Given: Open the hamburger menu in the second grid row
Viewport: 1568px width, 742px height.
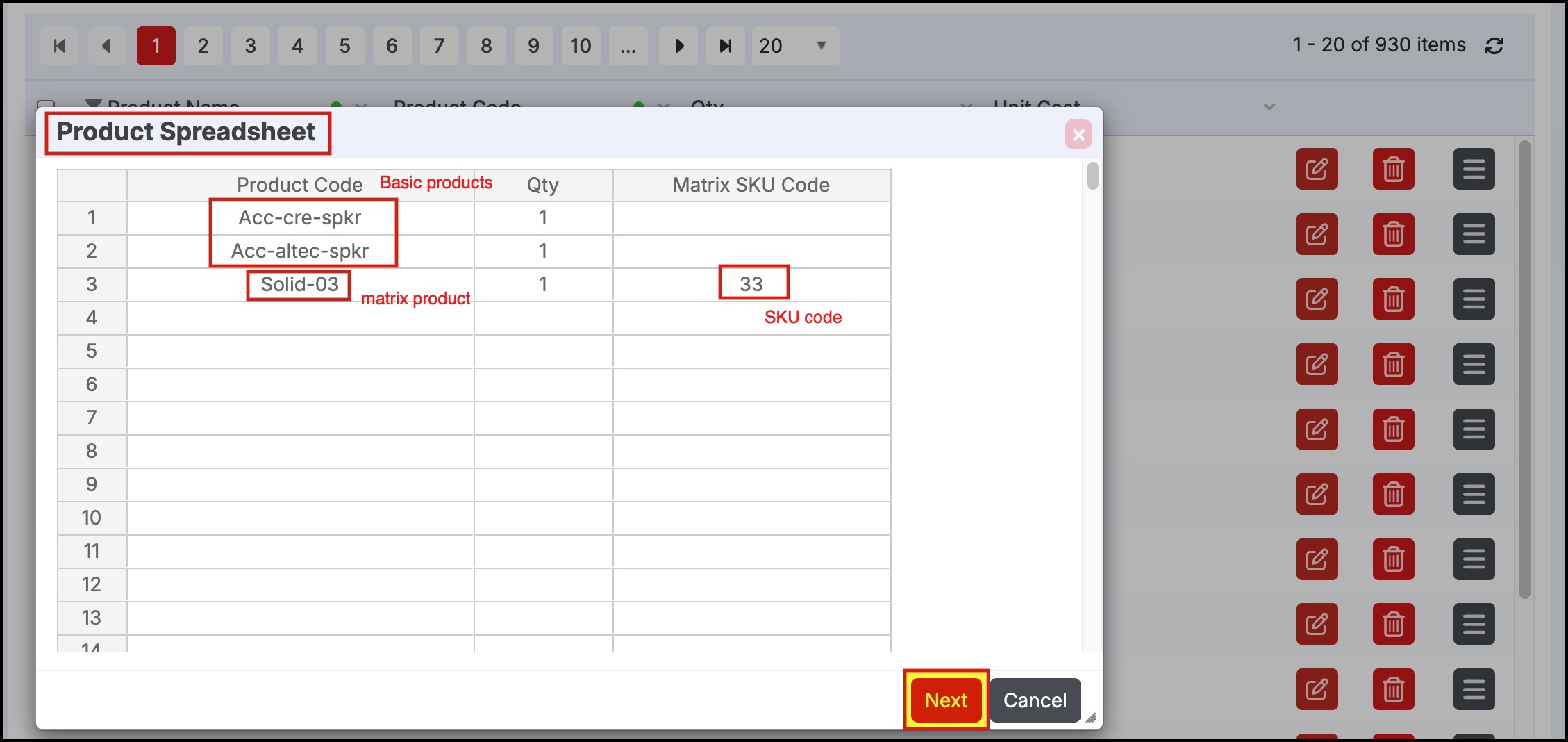Looking at the screenshot, I should point(1474,234).
